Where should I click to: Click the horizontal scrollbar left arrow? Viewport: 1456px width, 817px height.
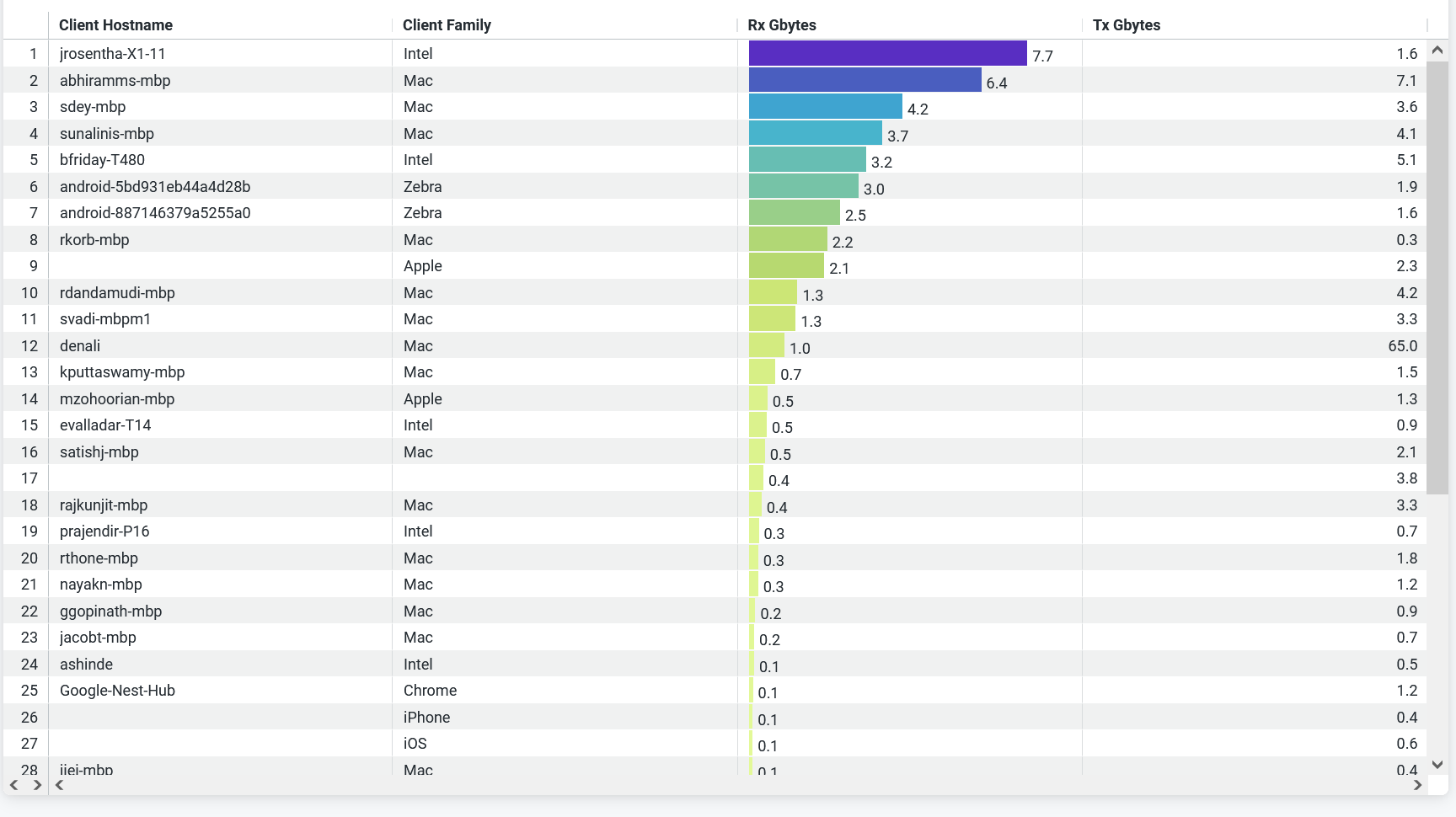click(x=60, y=785)
